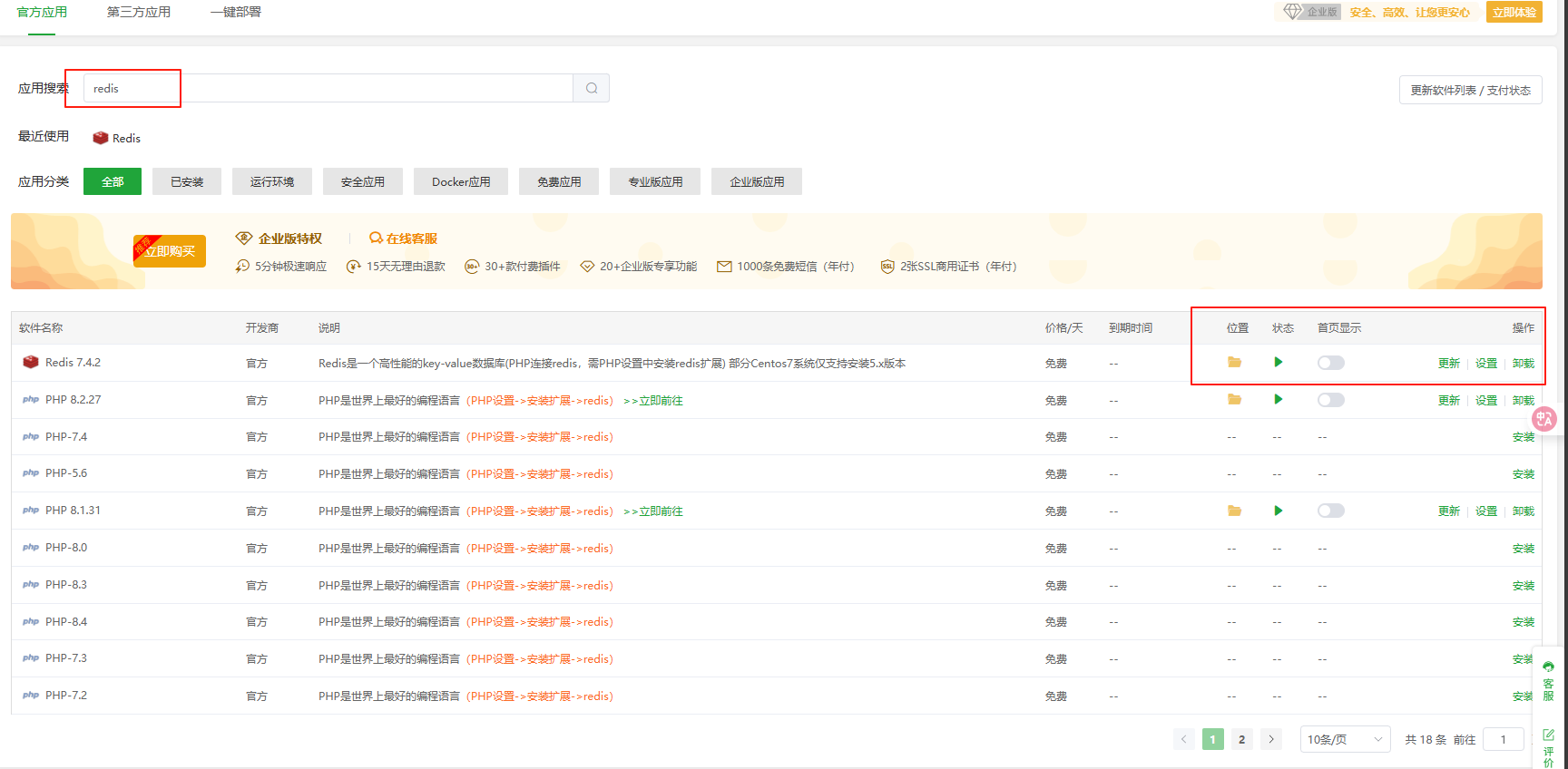Click the PHP-7.2 software name
This screenshot has height=769, width=1568.
[66, 696]
